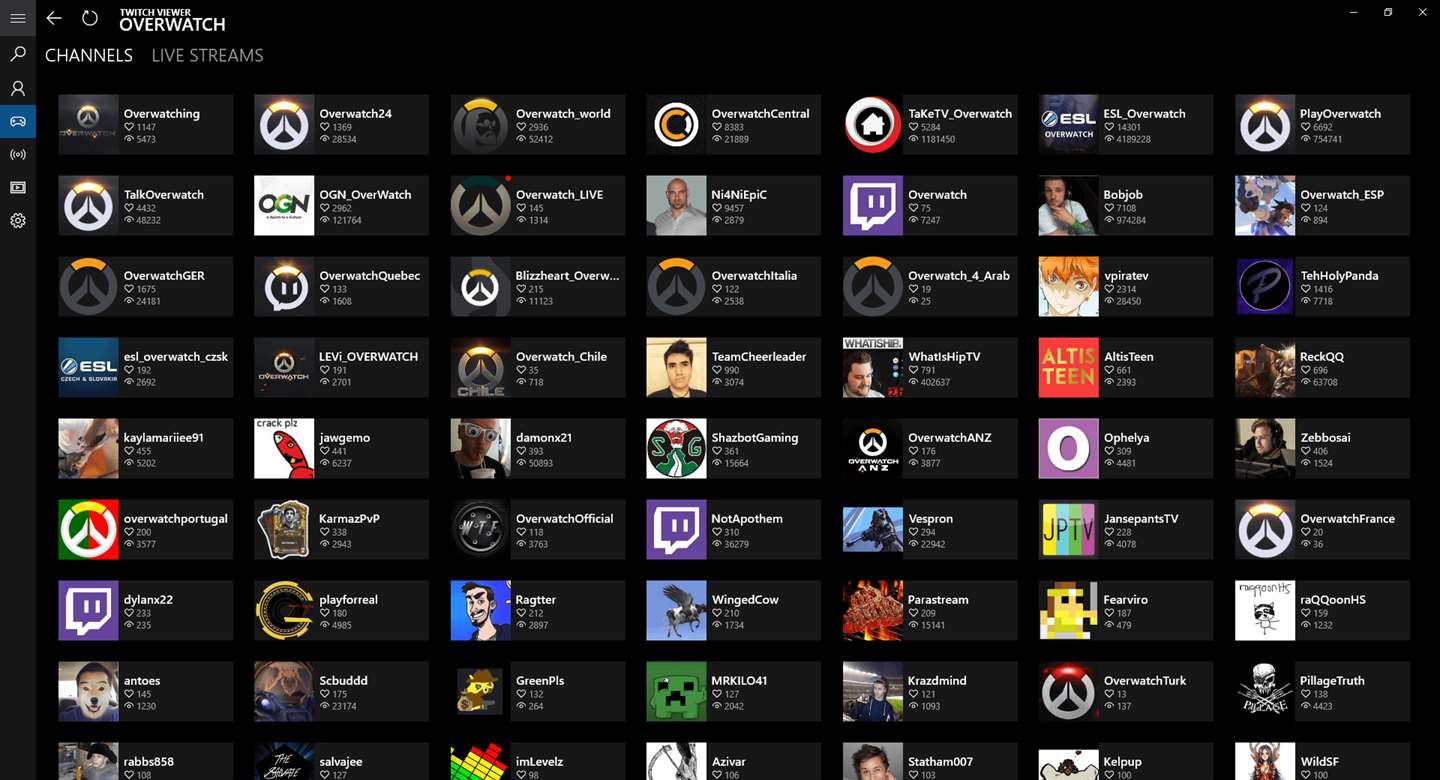
Task: Open the hamburger menu in the sidebar
Action: point(18,18)
